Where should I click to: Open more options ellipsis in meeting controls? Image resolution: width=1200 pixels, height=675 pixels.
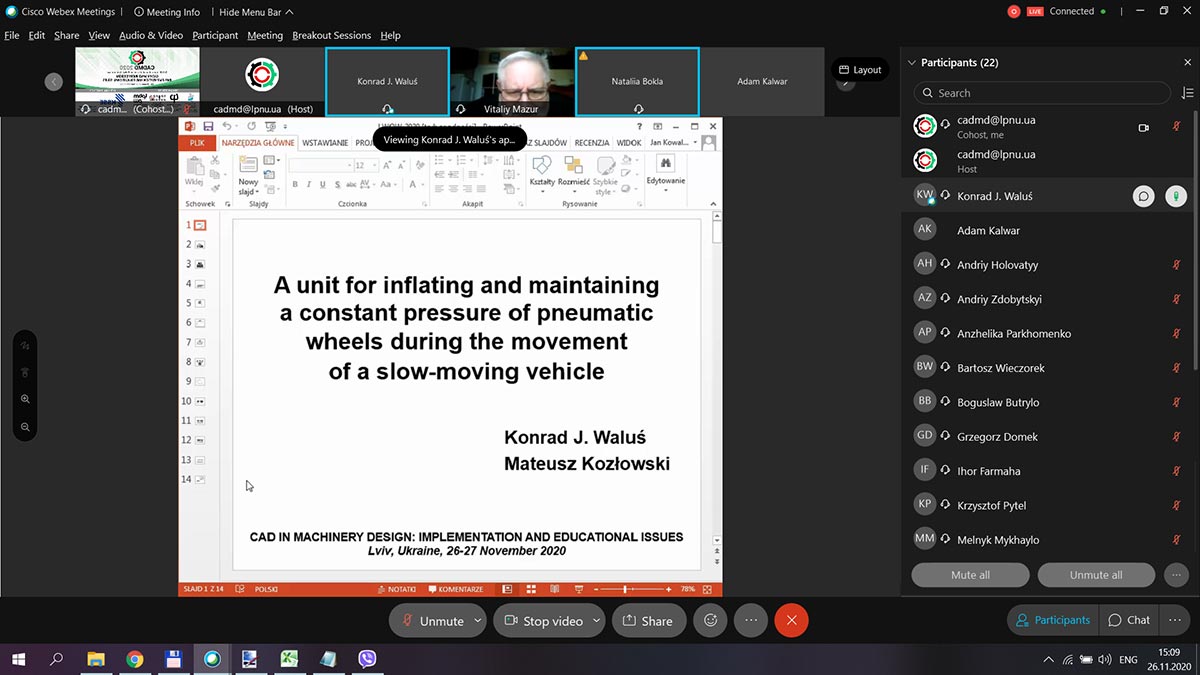(x=751, y=620)
